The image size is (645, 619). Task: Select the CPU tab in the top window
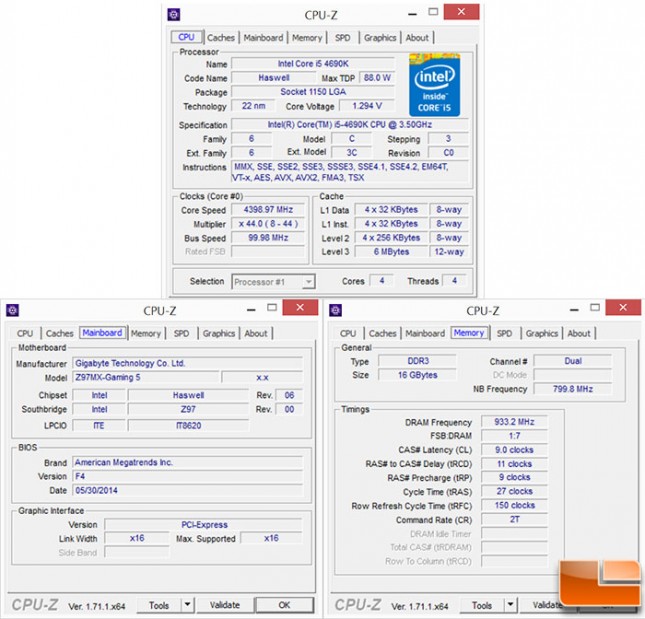point(186,37)
